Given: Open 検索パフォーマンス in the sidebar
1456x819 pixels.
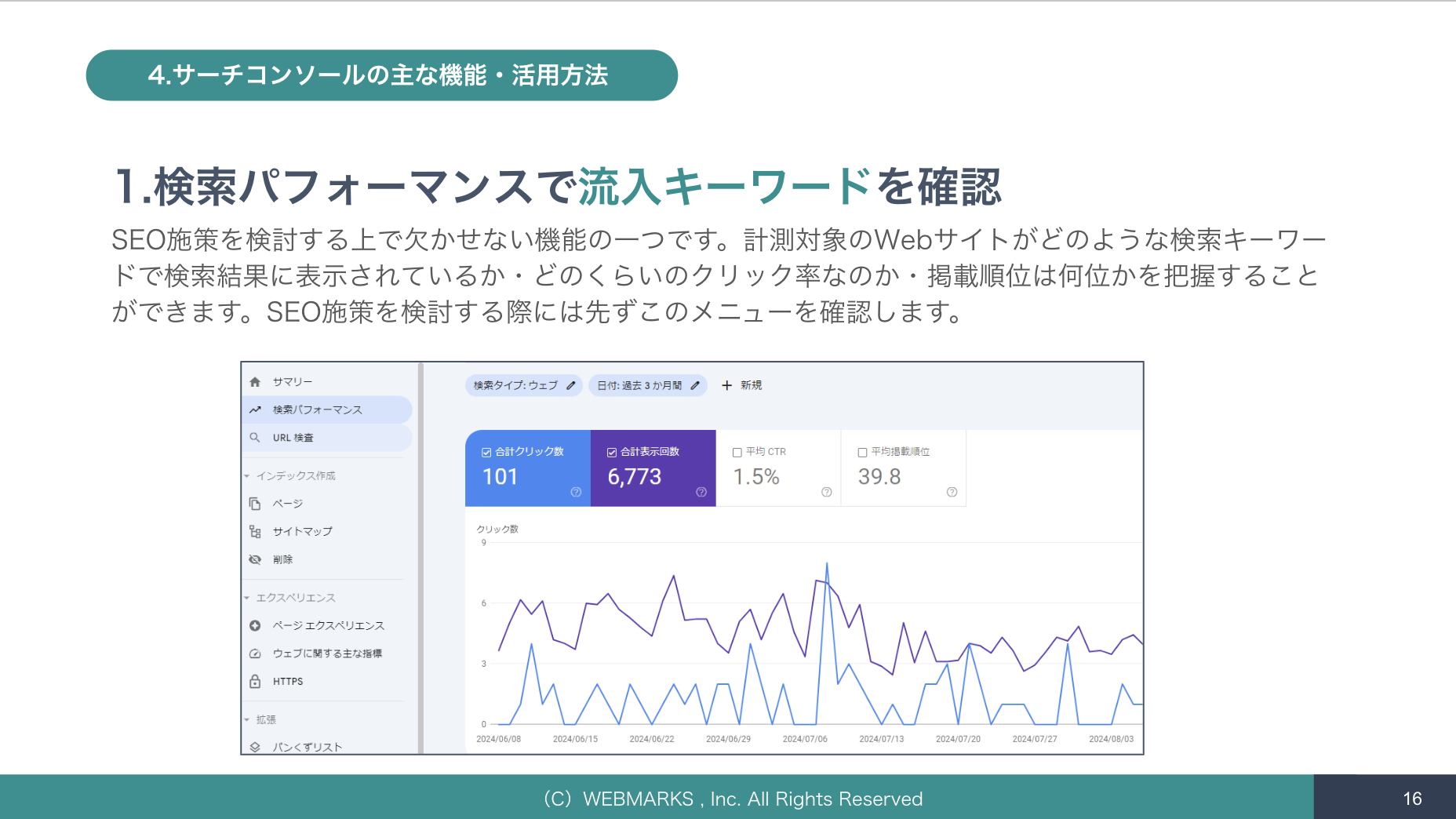Looking at the screenshot, I should (317, 409).
